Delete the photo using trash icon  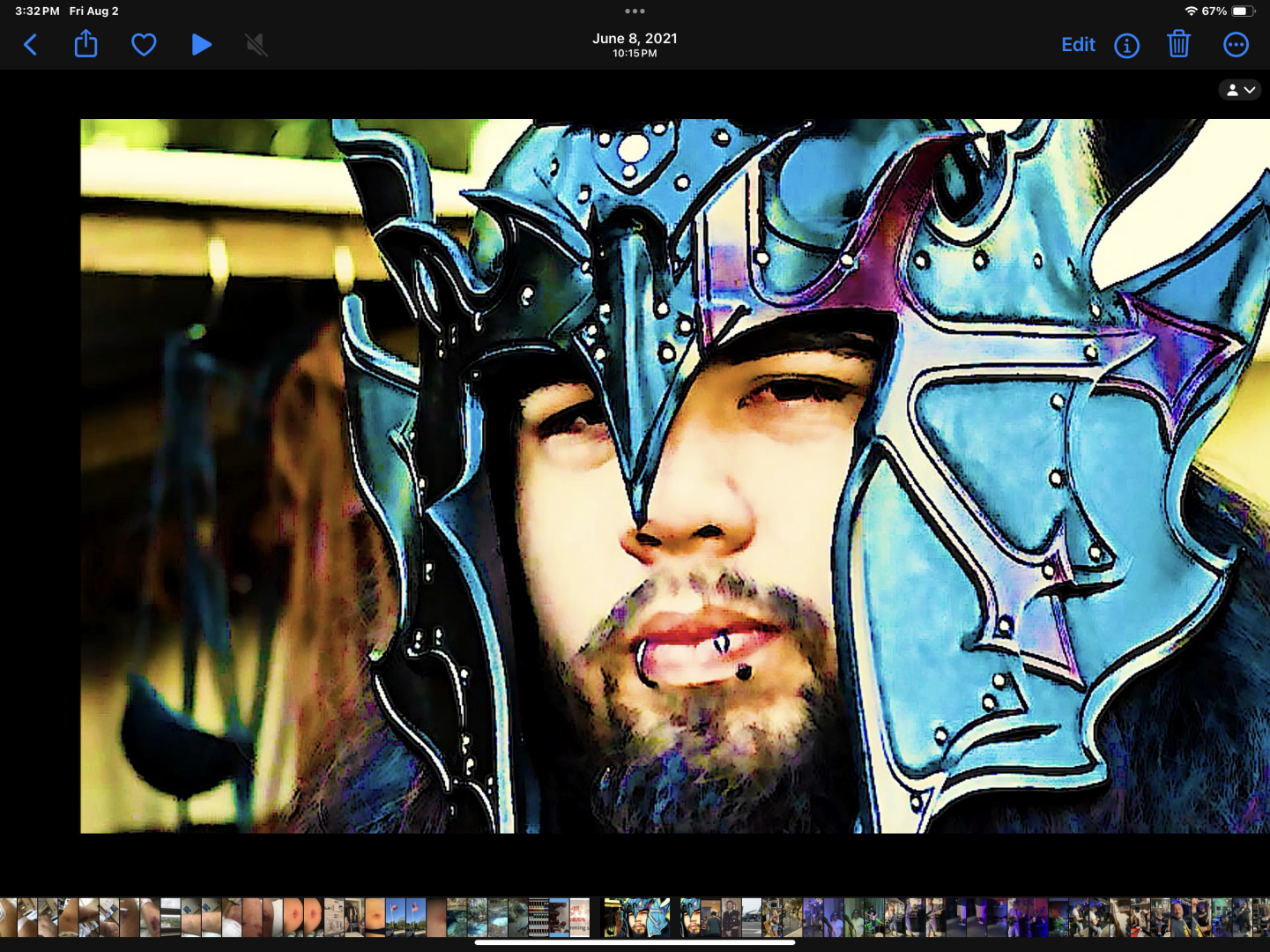tap(1178, 43)
